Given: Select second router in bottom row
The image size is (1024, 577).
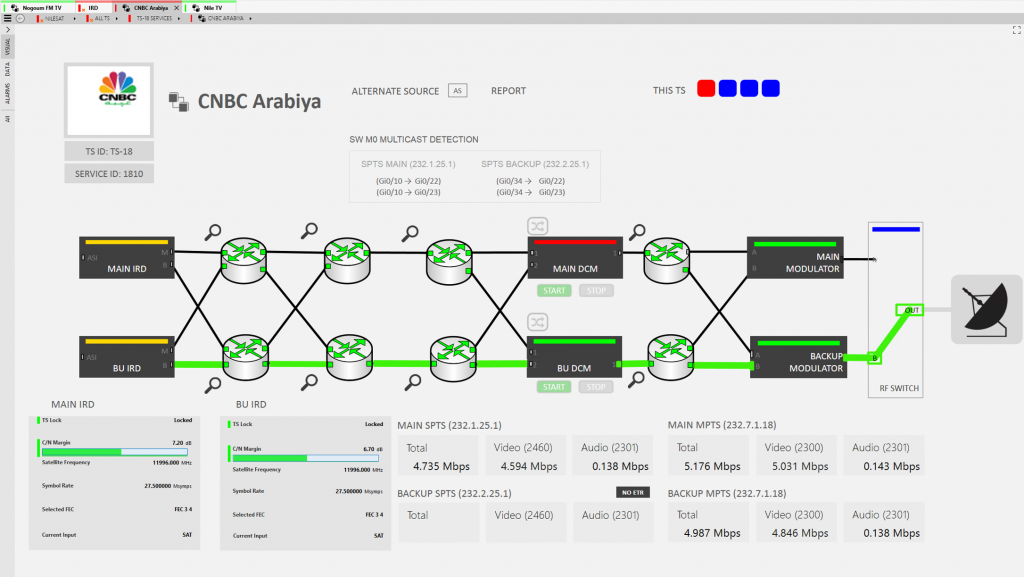Looking at the screenshot, I should coord(349,357).
